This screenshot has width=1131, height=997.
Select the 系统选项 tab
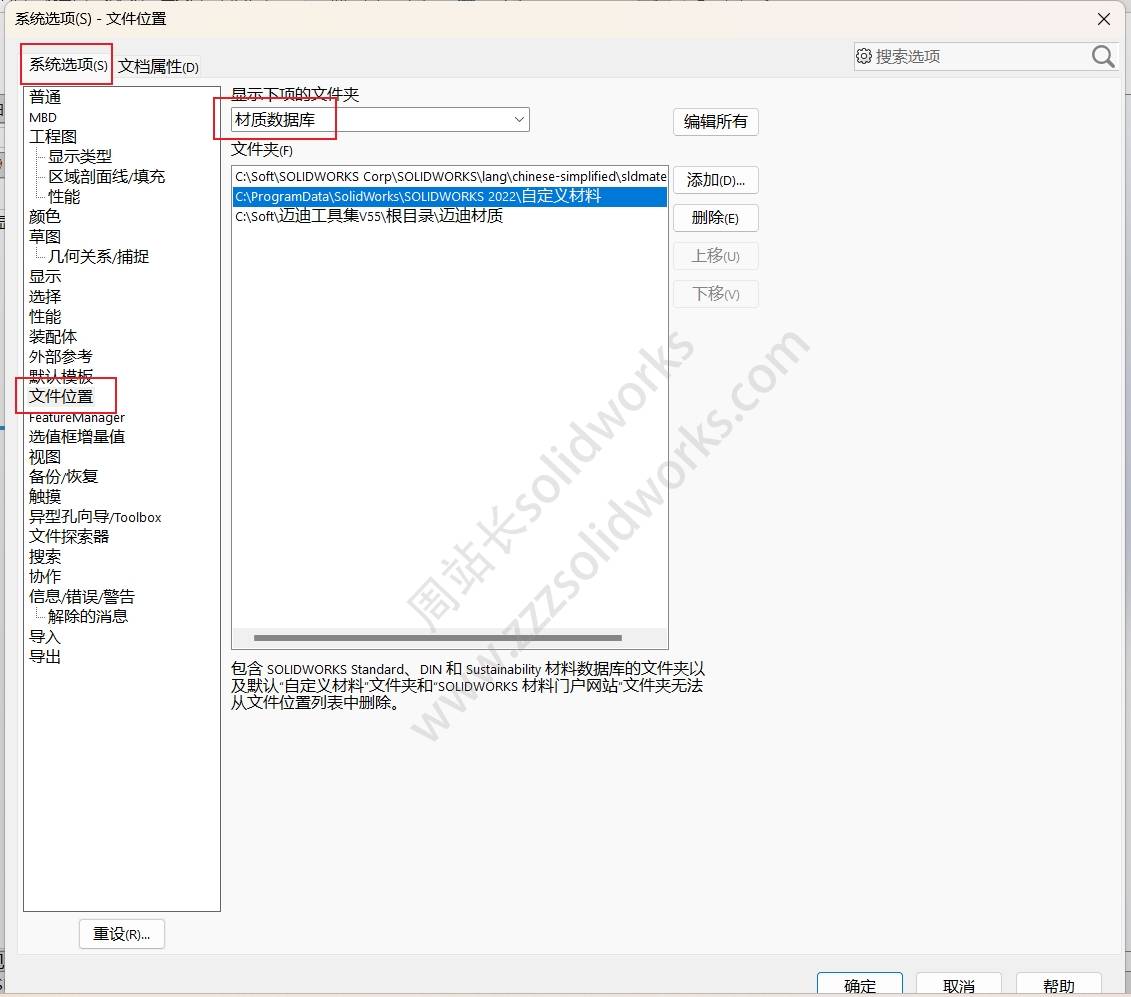(67, 65)
